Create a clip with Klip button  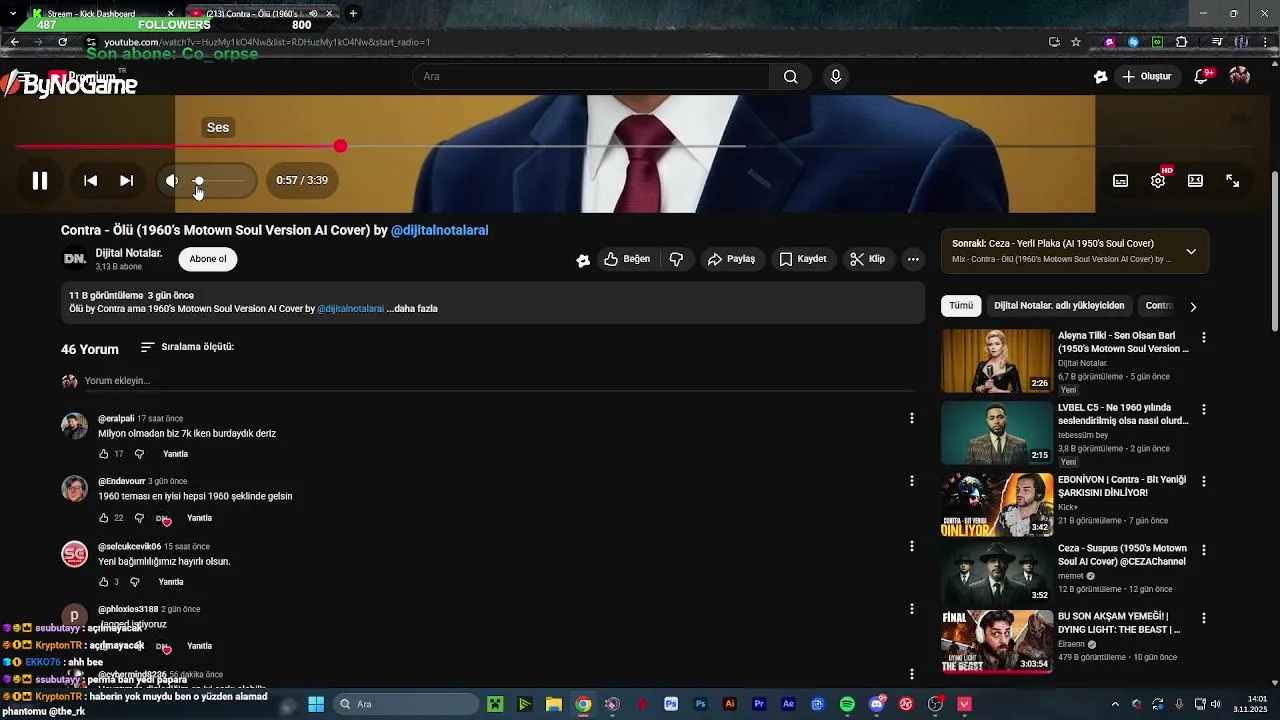coord(867,259)
